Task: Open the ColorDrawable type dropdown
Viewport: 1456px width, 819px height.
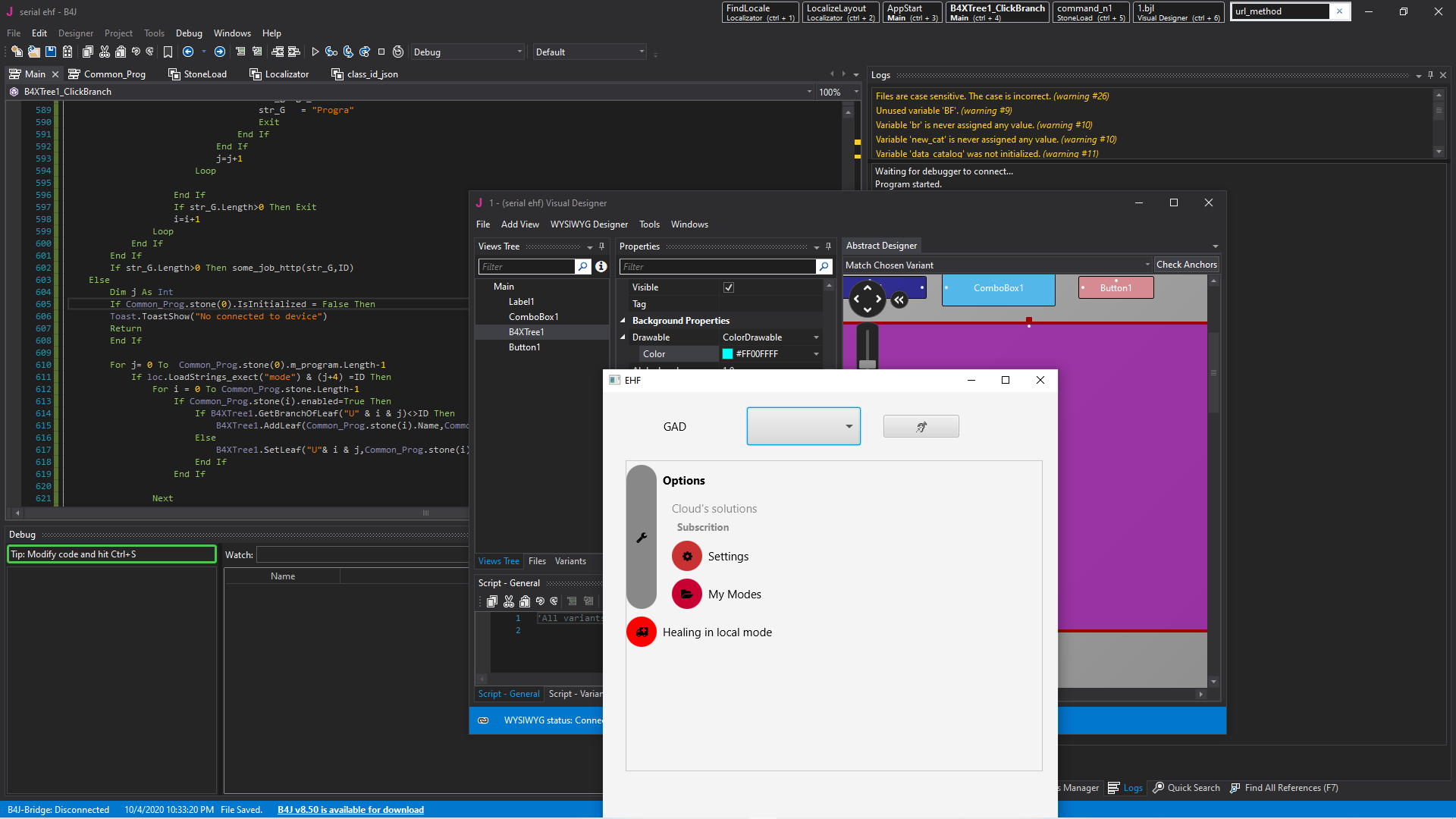Action: click(x=816, y=337)
